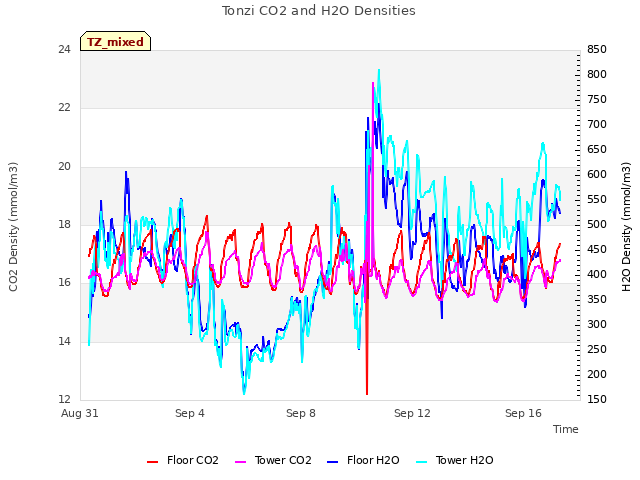Click the H2O Density (mmol/m3) axis label

point(626,227)
